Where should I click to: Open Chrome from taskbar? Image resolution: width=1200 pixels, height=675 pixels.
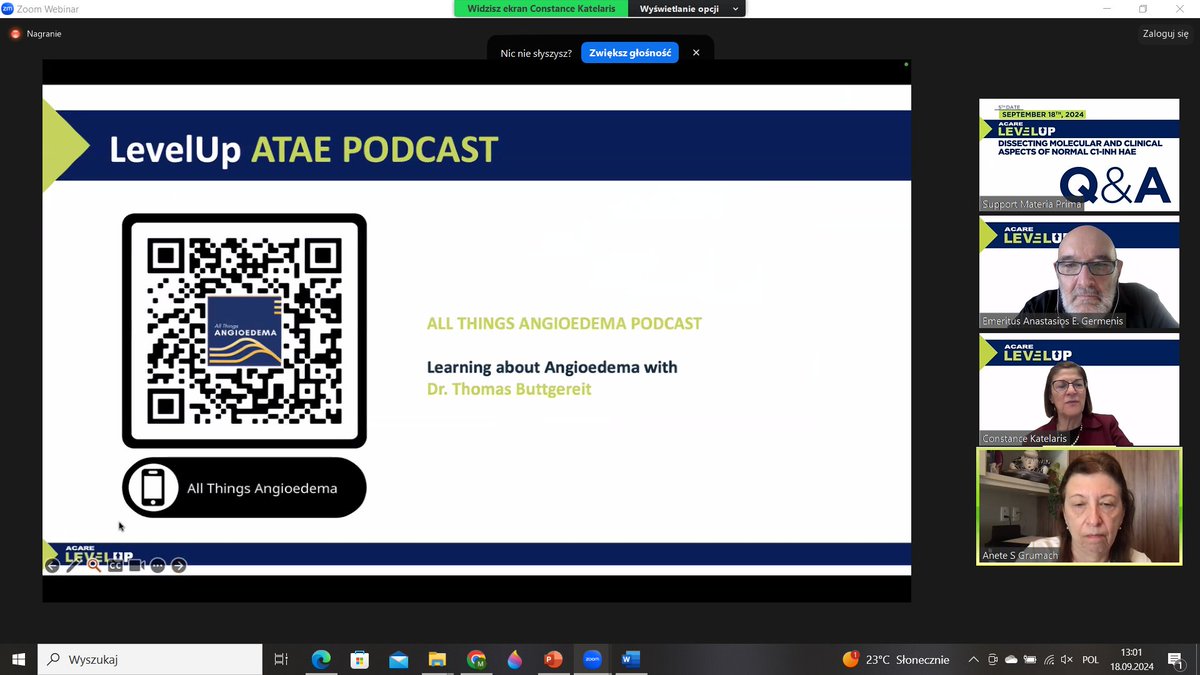[476, 659]
